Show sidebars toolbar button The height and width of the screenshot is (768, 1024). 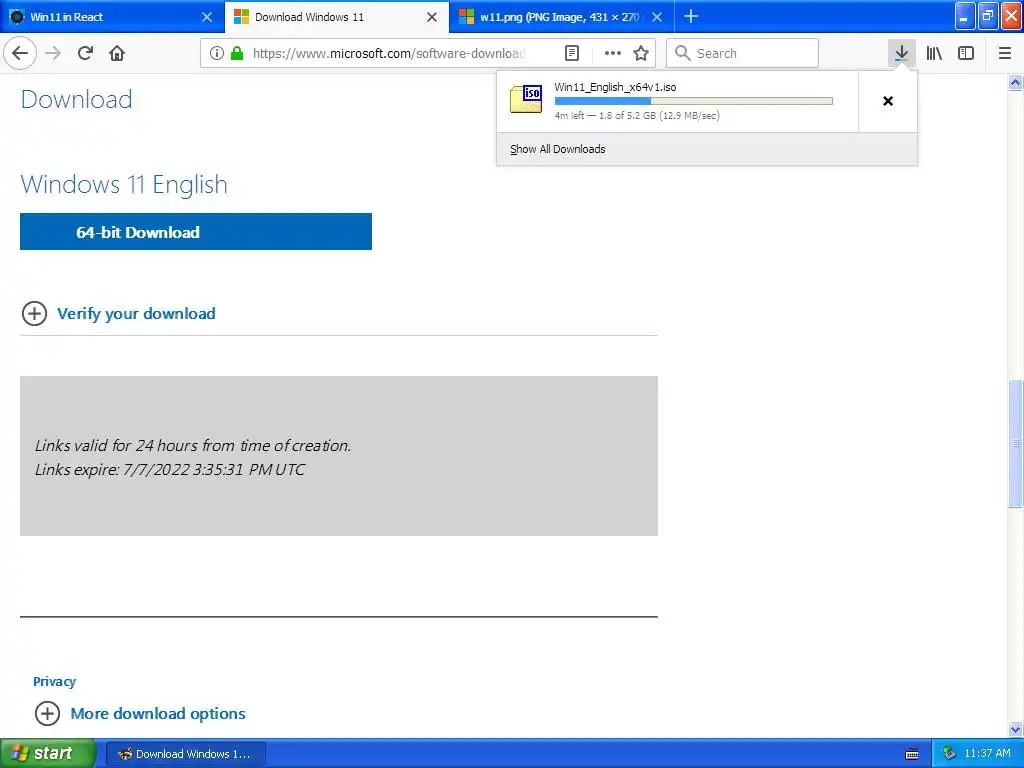(x=966, y=53)
